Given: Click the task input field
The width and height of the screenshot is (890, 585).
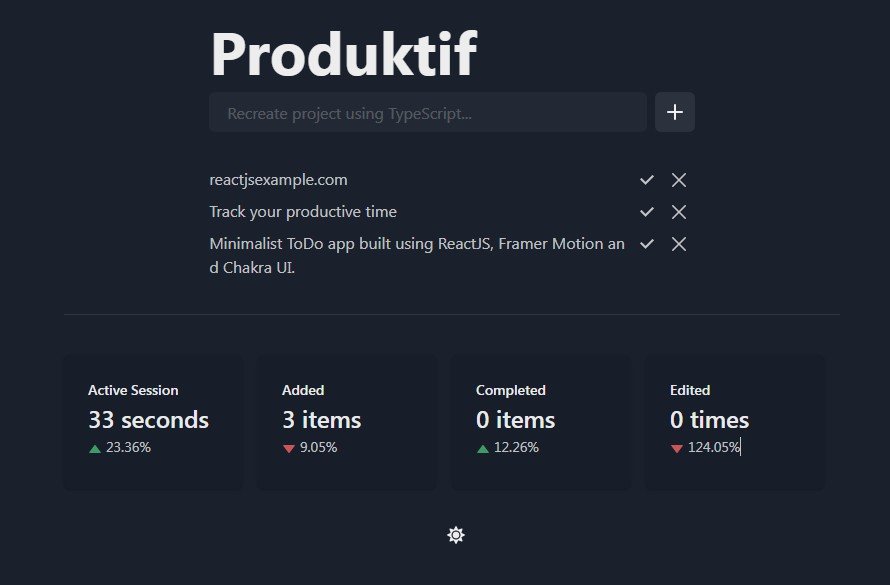Looking at the screenshot, I should click(428, 112).
